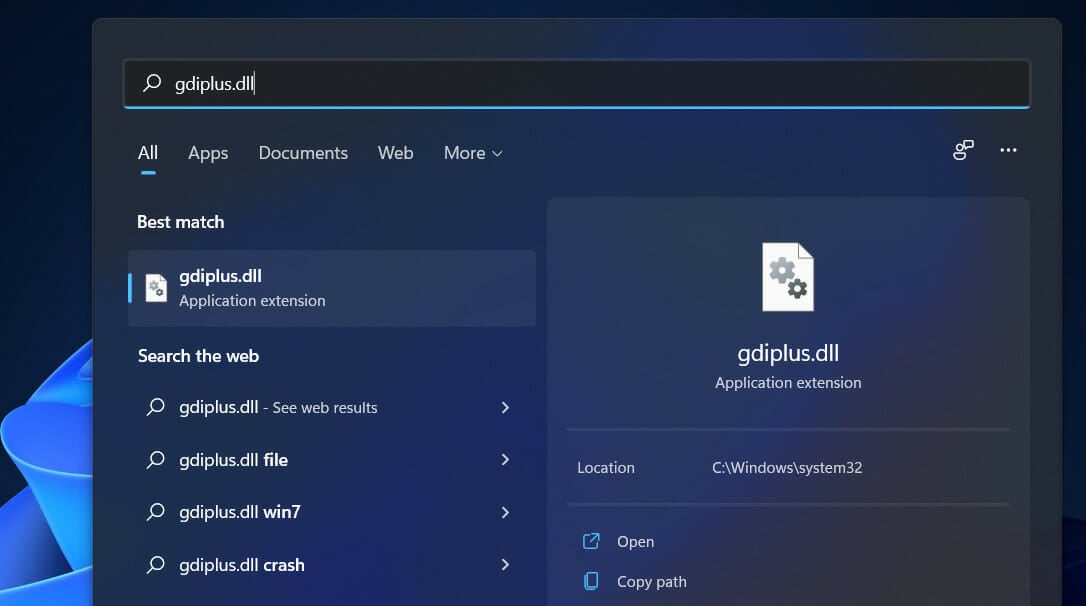The width and height of the screenshot is (1086, 606).
Task: Click the search icon beside gdiplus.dll crash
Action: (x=156, y=565)
